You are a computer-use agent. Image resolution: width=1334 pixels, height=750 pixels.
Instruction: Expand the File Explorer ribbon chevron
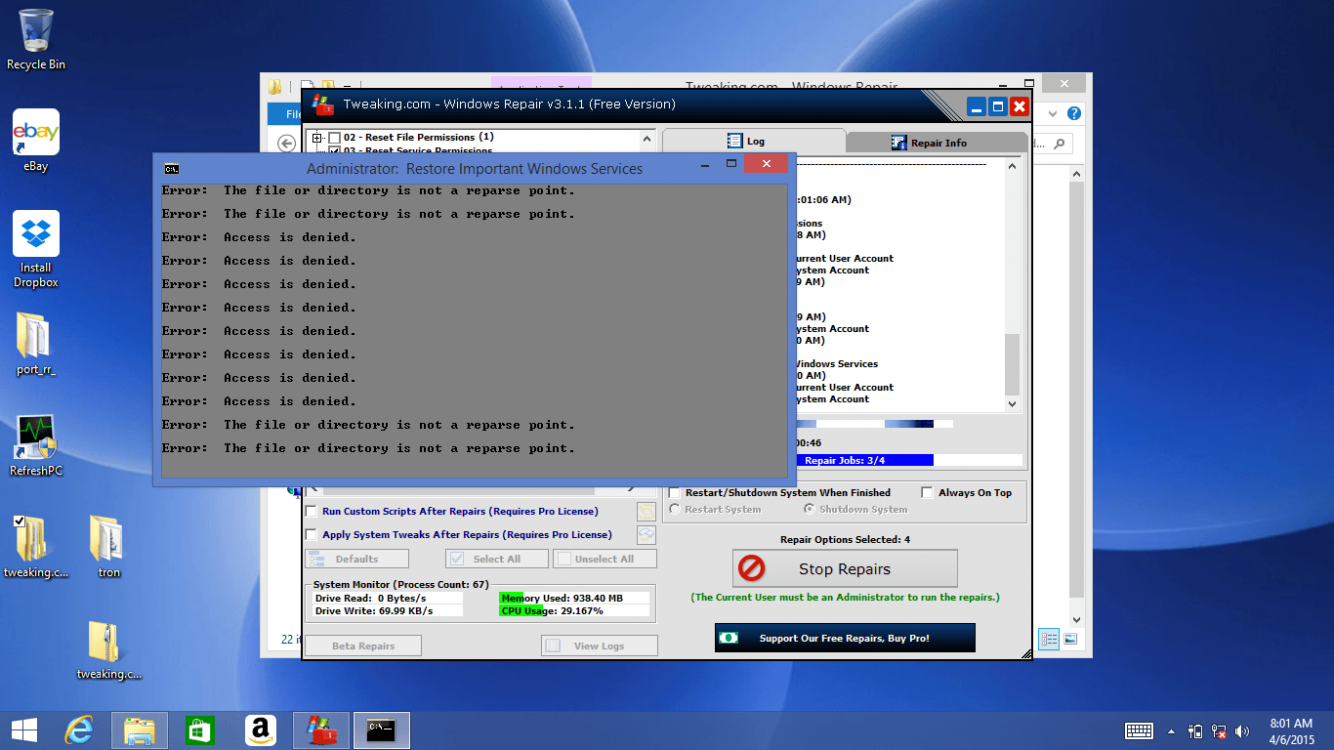(x=1052, y=114)
